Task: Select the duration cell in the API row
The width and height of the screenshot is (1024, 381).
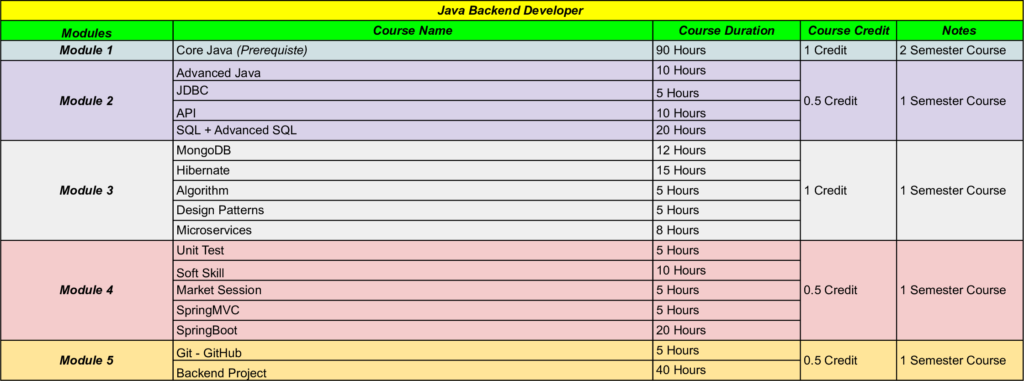Action: [x=727, y=111]
